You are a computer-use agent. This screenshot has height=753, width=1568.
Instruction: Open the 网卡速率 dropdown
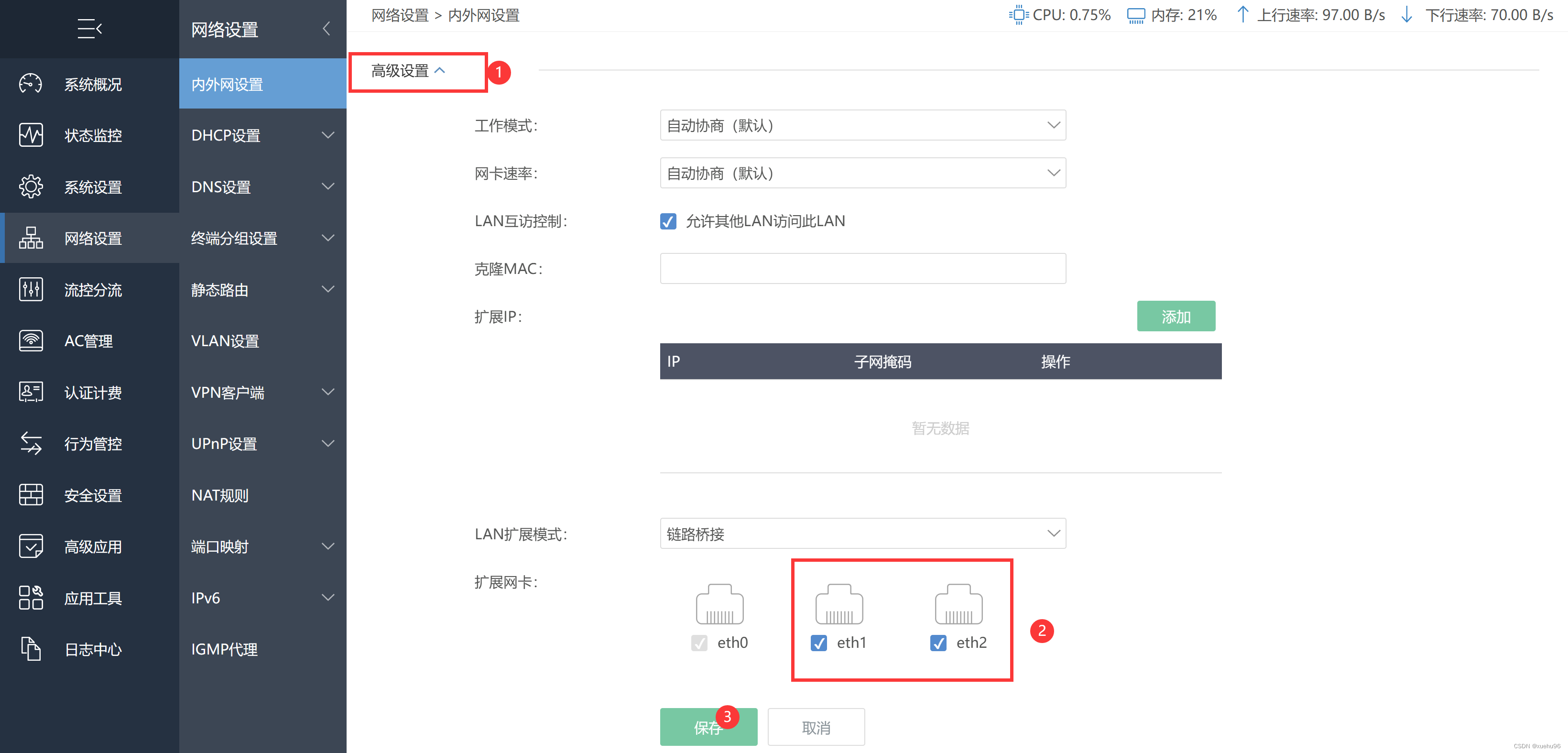pos(862,173)
